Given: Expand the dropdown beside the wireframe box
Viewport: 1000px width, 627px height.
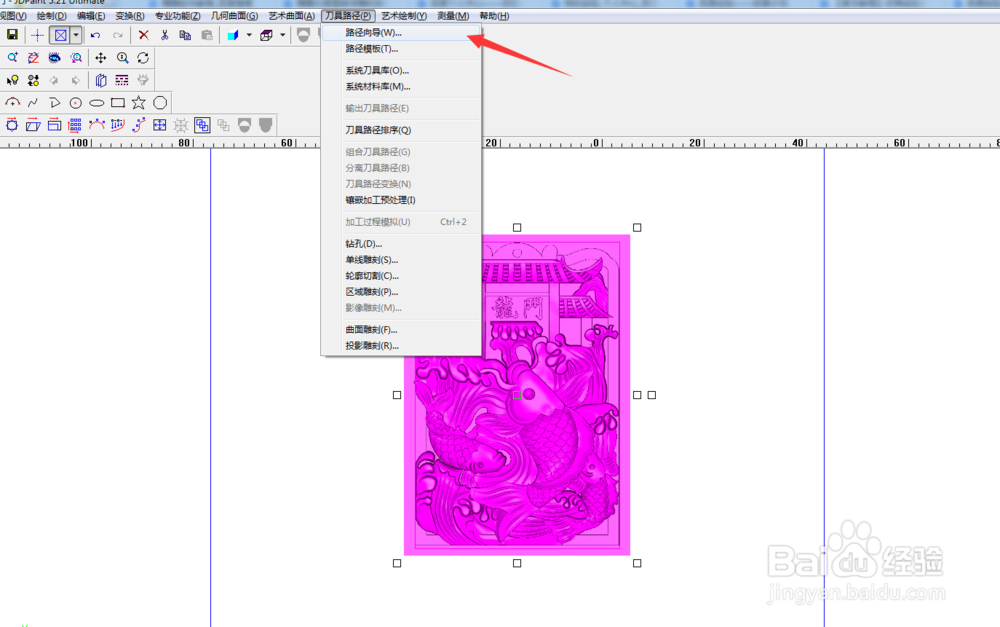Looking at the screenshot, I should click(283, 35).
